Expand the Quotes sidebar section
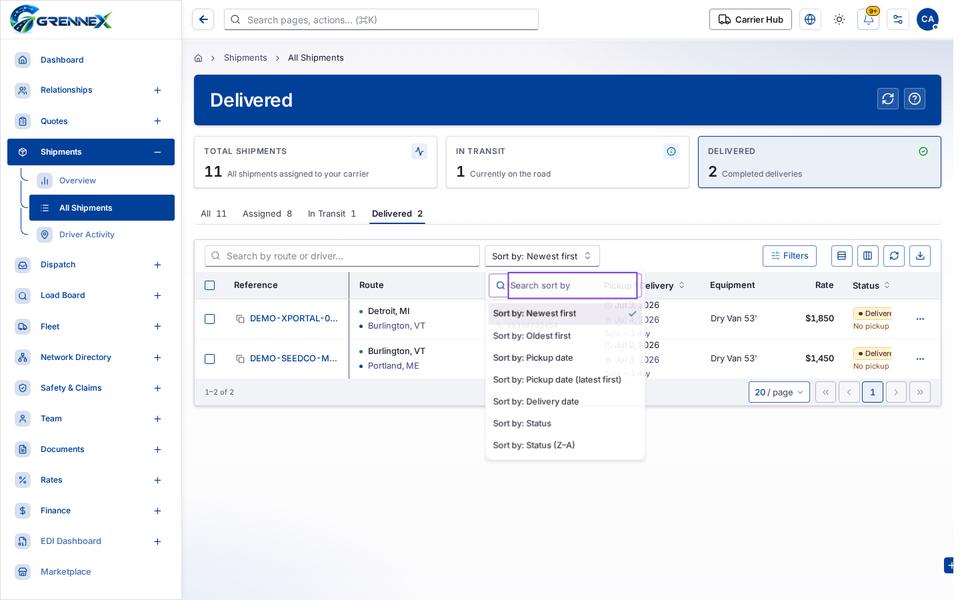960x600 pixels. pyautogui.click(x=157, y=121)
